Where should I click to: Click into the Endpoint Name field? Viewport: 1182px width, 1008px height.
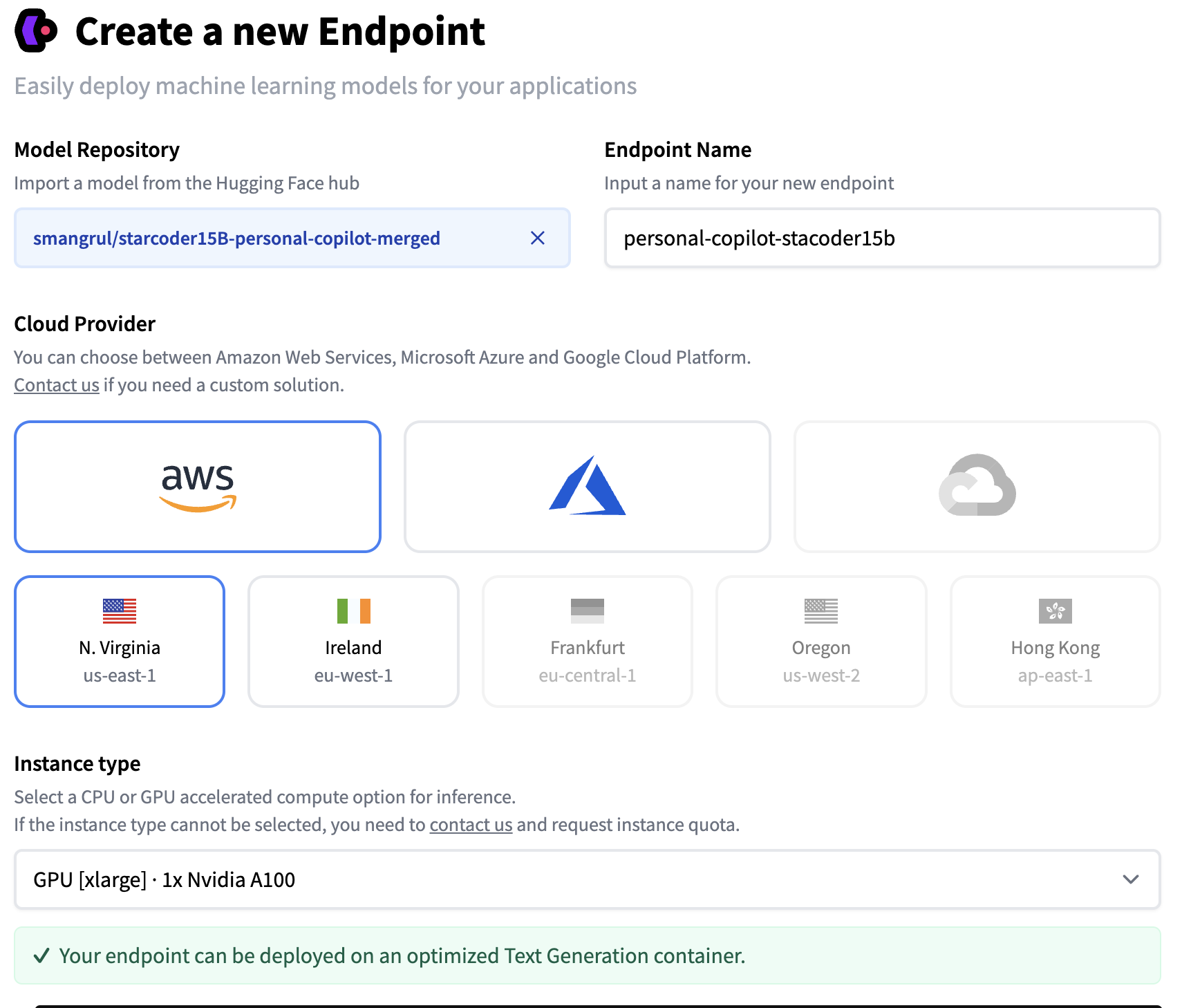(881, 239)
